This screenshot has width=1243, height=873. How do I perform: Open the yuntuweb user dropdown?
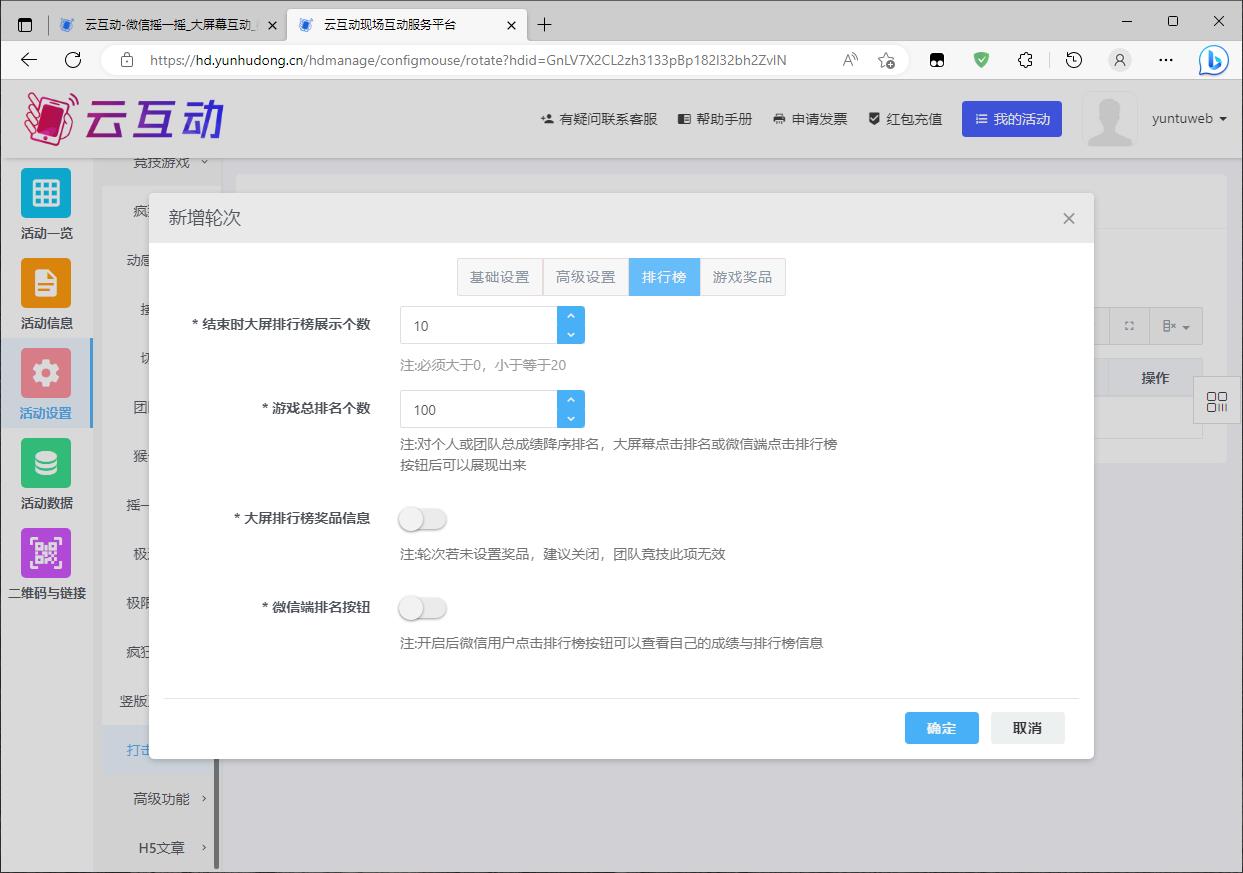tap(1189, 119)
